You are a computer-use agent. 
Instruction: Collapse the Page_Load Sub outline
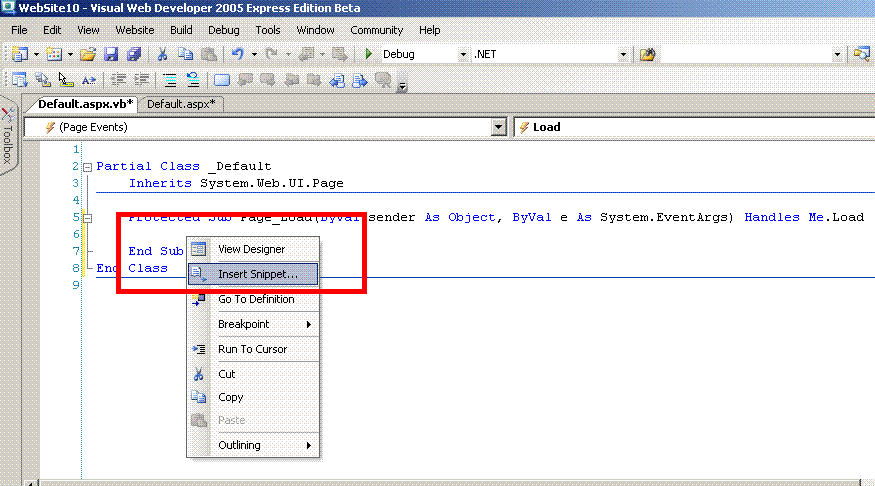[x=87, y=217]
